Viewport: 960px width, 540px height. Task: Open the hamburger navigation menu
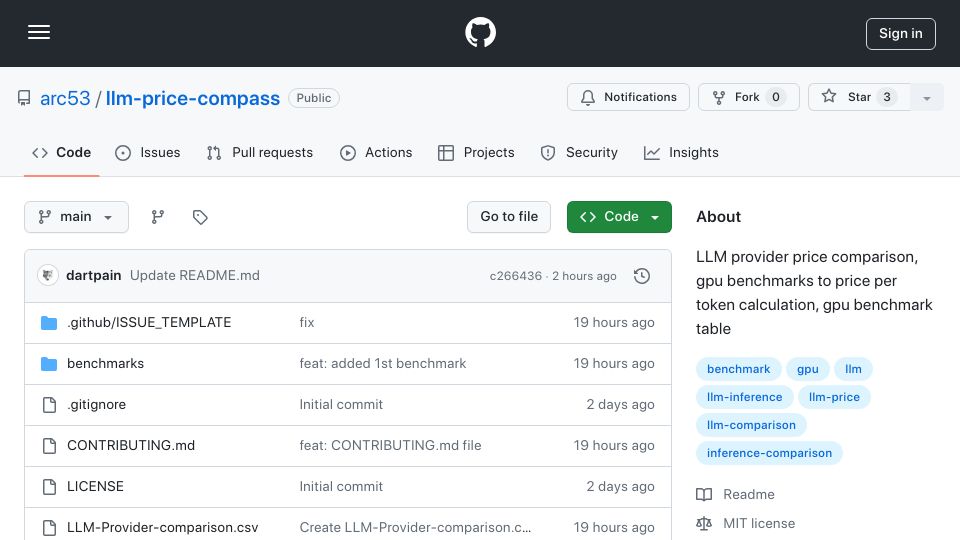(39, 32)
